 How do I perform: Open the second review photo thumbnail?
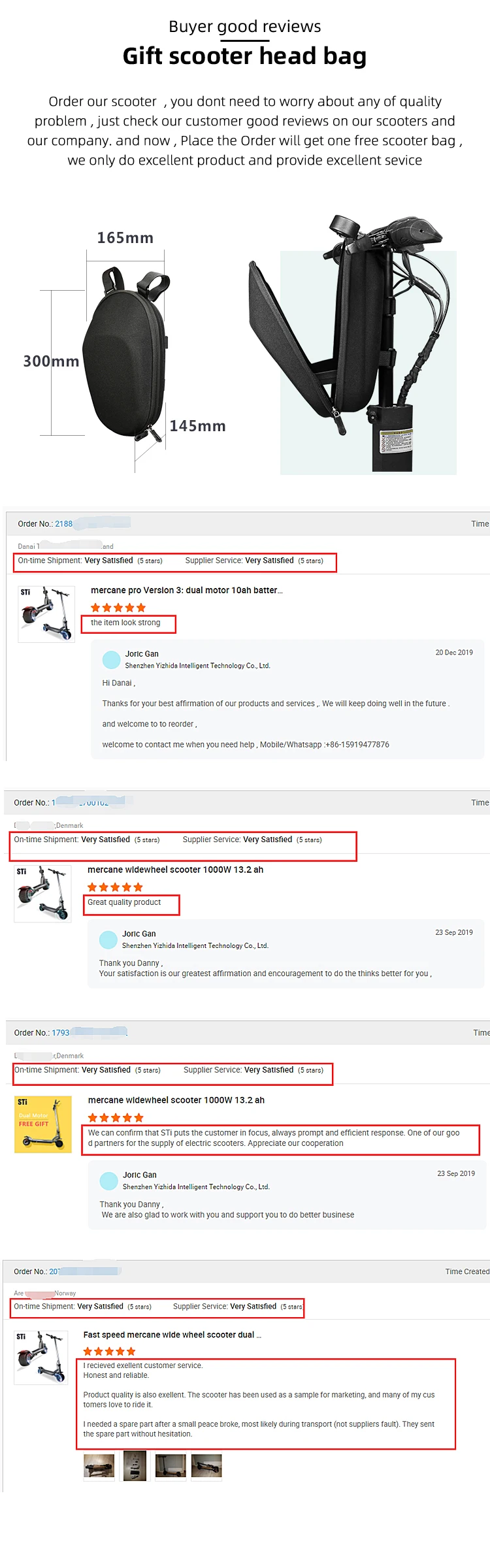pyautogui.click(x=135, y=1465)
